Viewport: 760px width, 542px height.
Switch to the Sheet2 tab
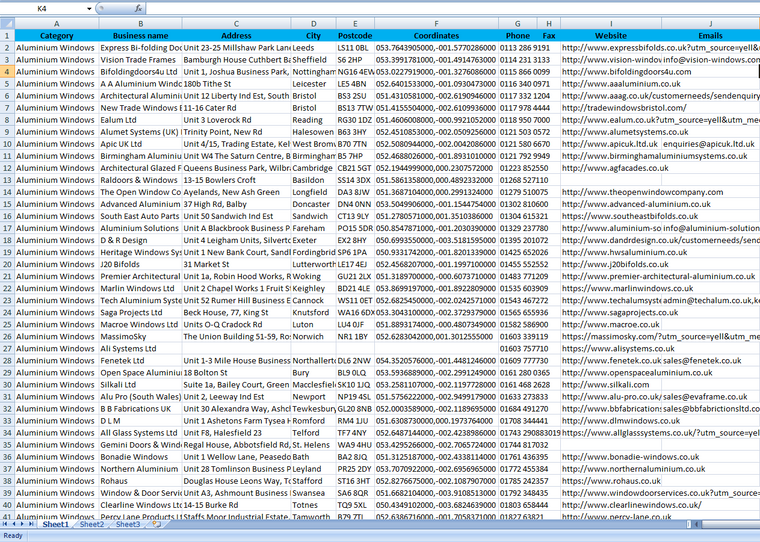click(92, 525)
